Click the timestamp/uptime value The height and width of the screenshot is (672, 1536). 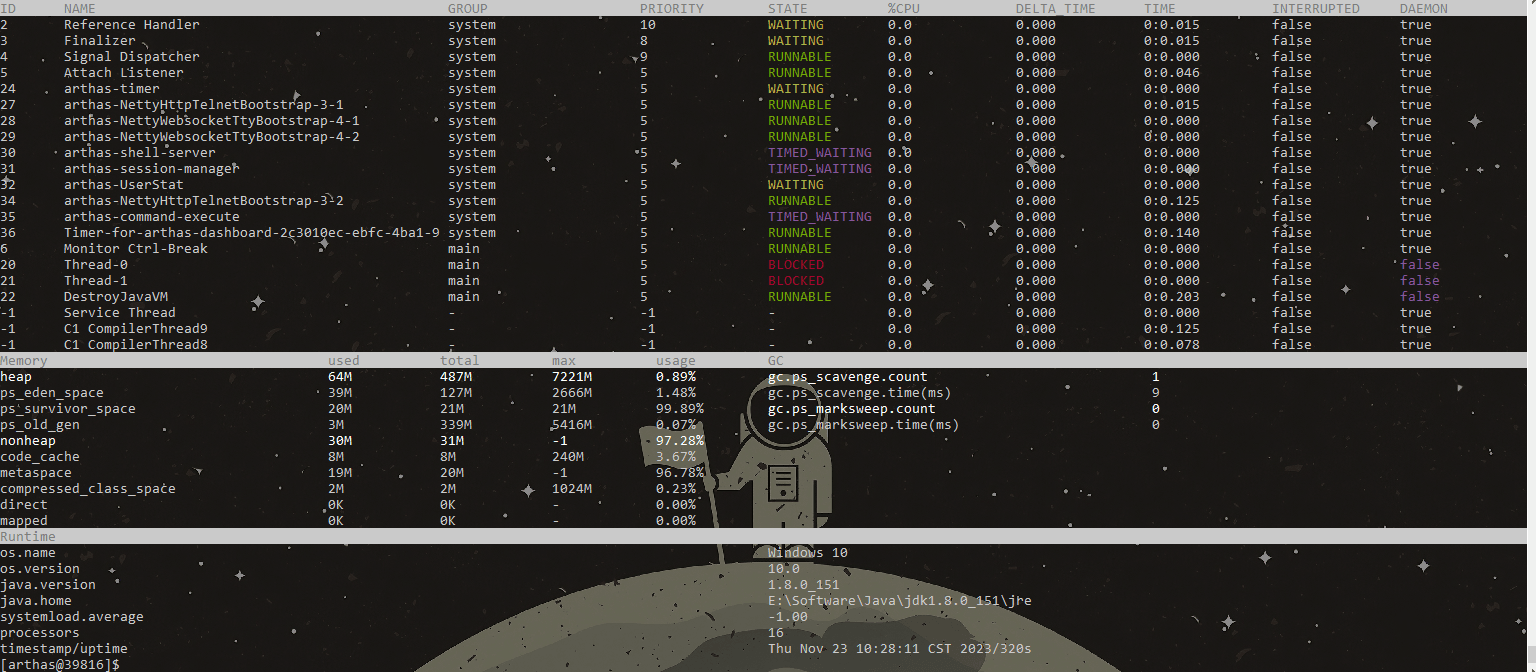coord(900,649)
